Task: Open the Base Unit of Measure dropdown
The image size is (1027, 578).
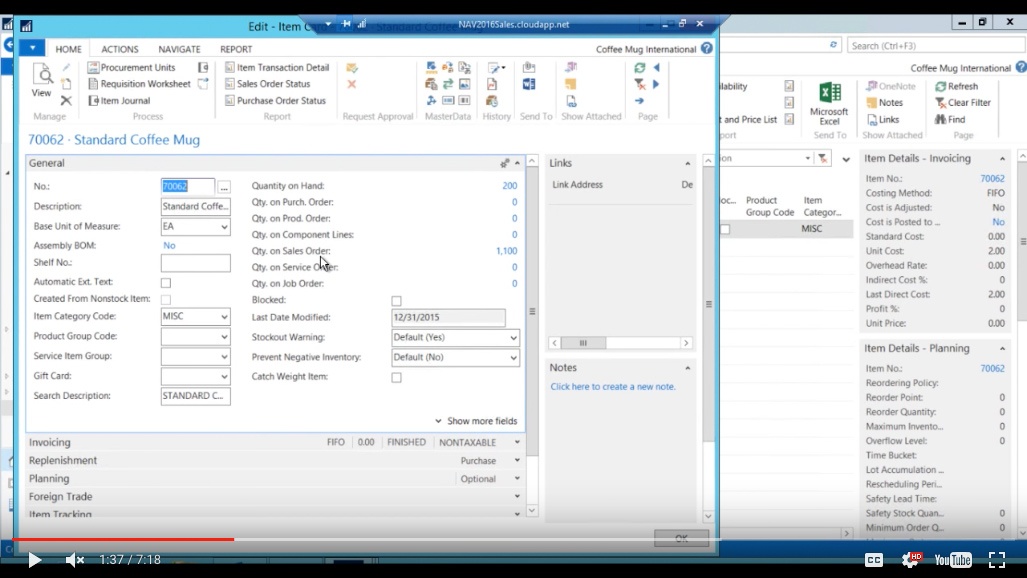Action: (224, 227)
